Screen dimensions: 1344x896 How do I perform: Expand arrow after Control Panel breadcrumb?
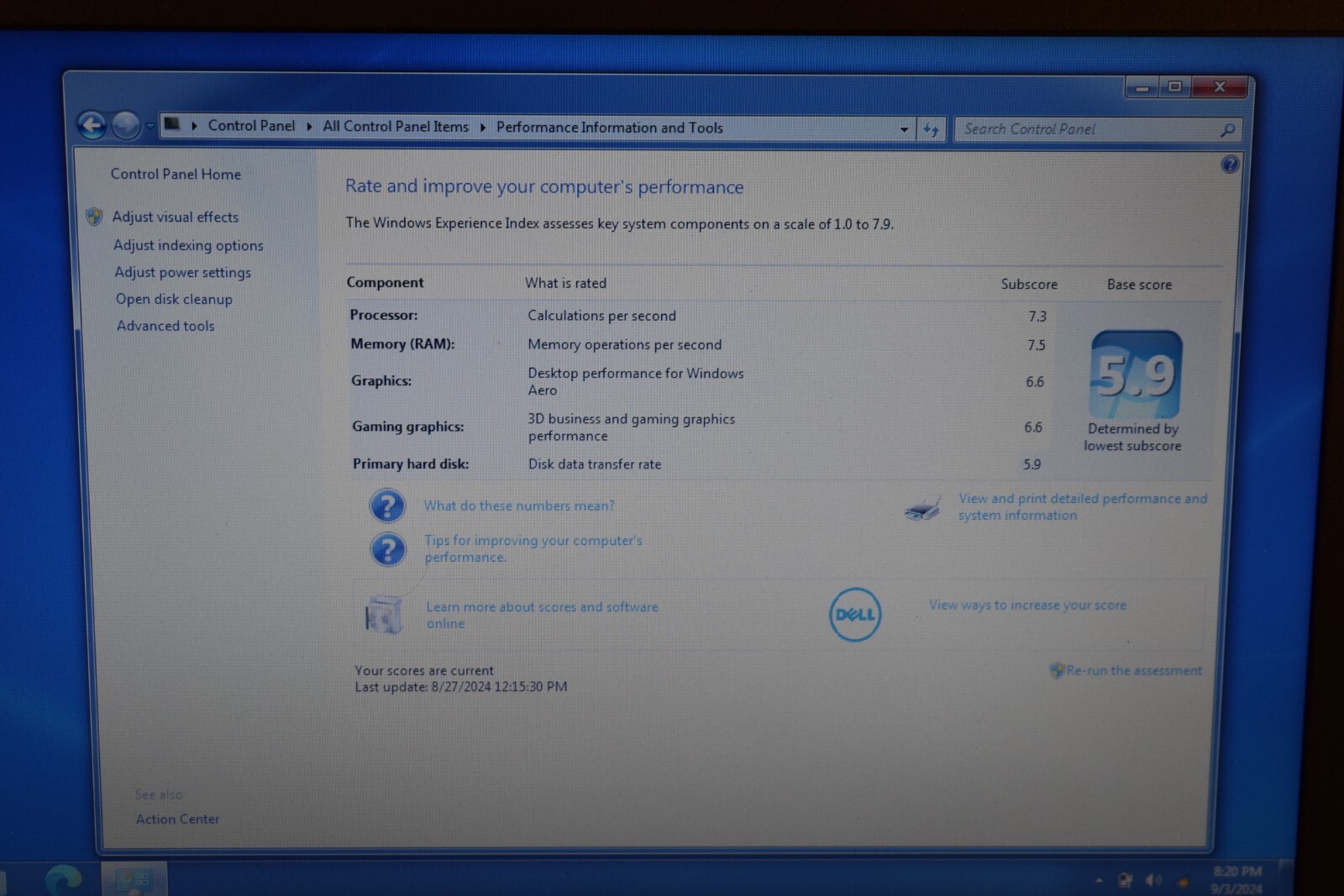[309, 126]
